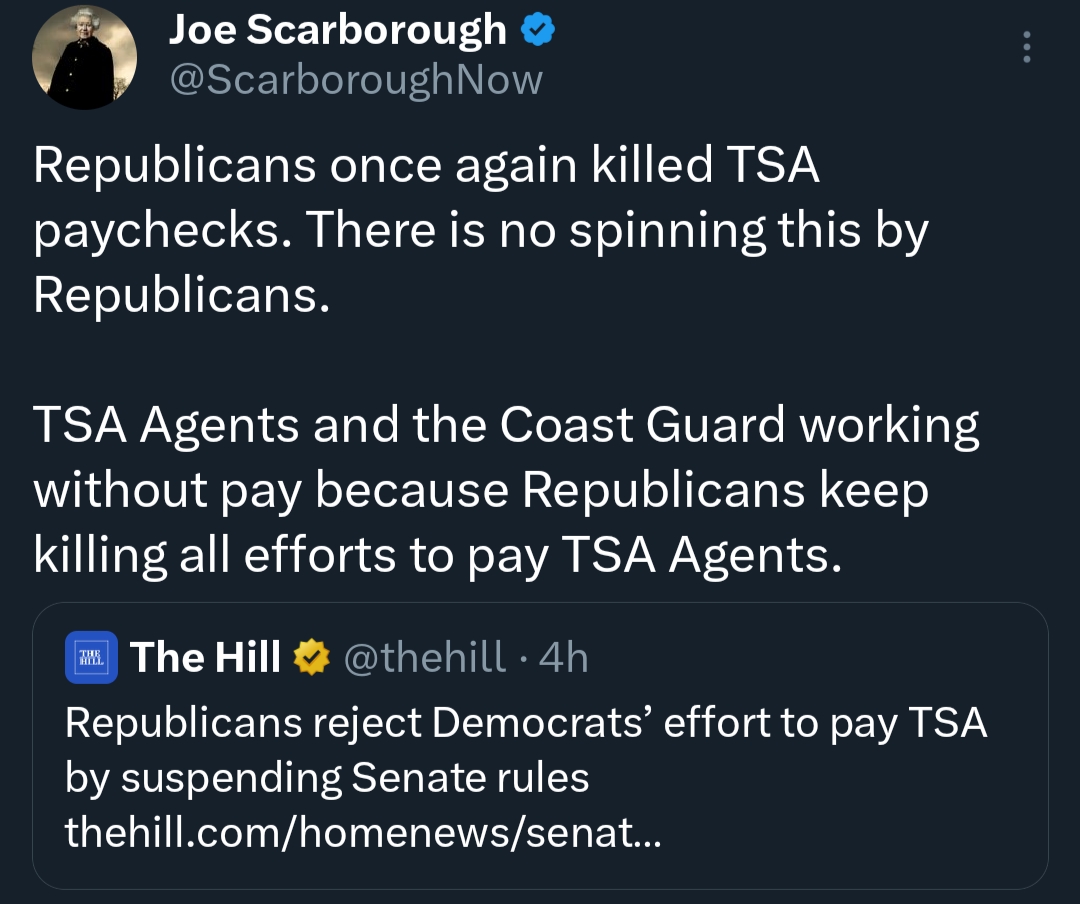The image size is (1080, 904).
Task: Click the gold verified badge beside The Hill
Action: (x=312, y=657)
